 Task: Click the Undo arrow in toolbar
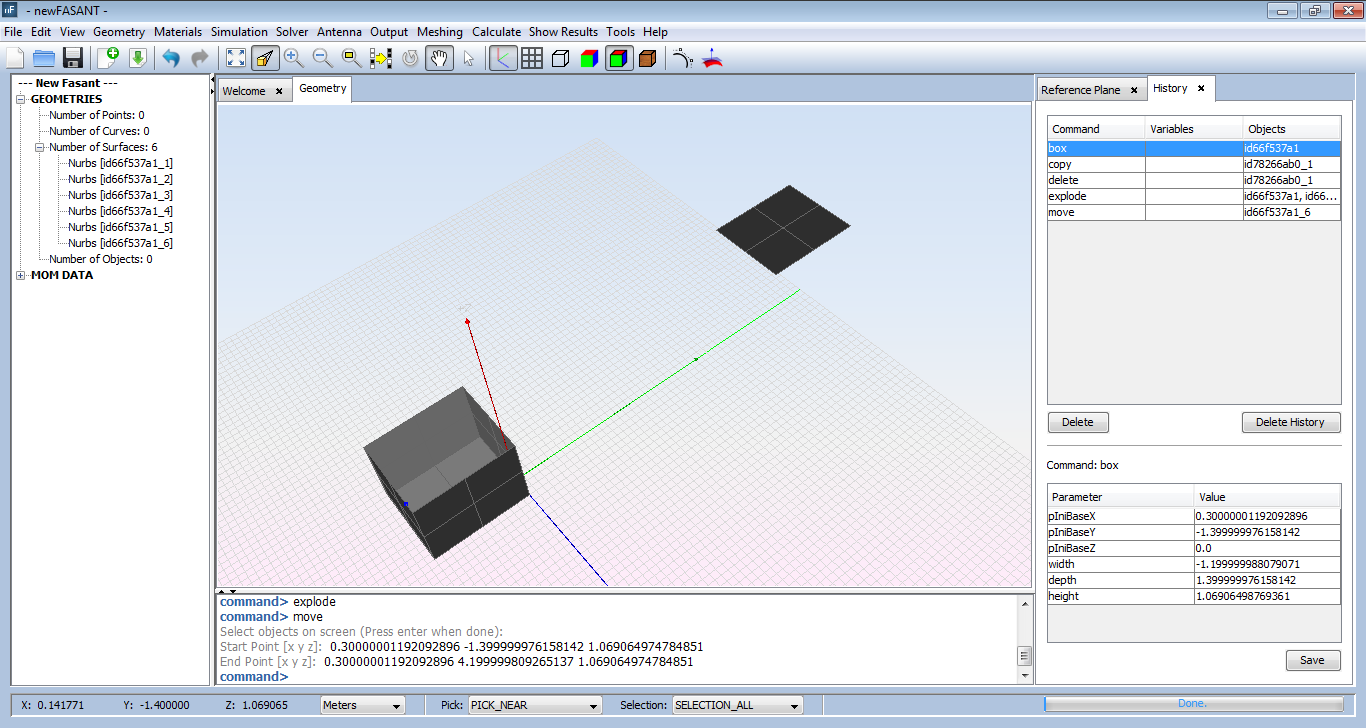[171, 58]
